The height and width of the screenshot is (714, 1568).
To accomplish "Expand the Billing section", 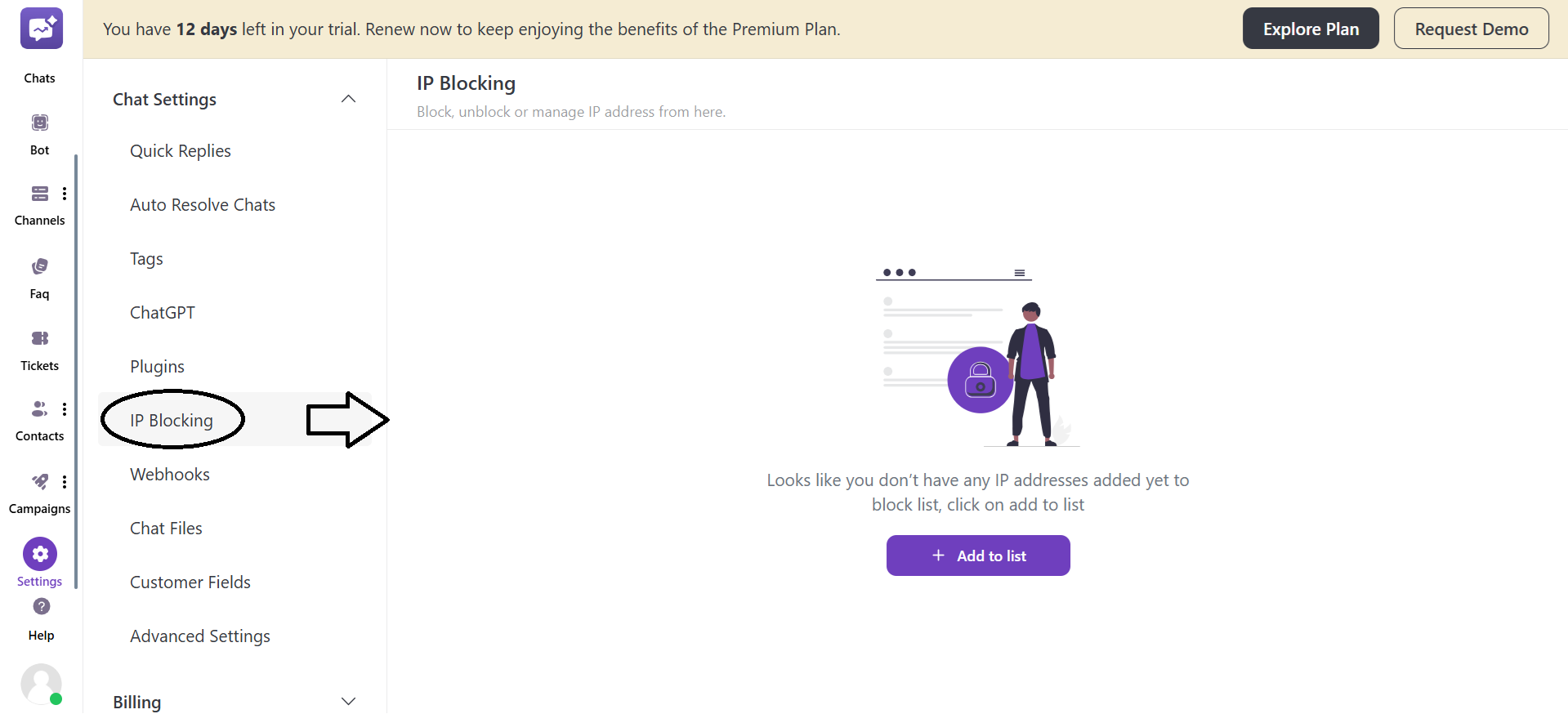I will click(348, 701).
